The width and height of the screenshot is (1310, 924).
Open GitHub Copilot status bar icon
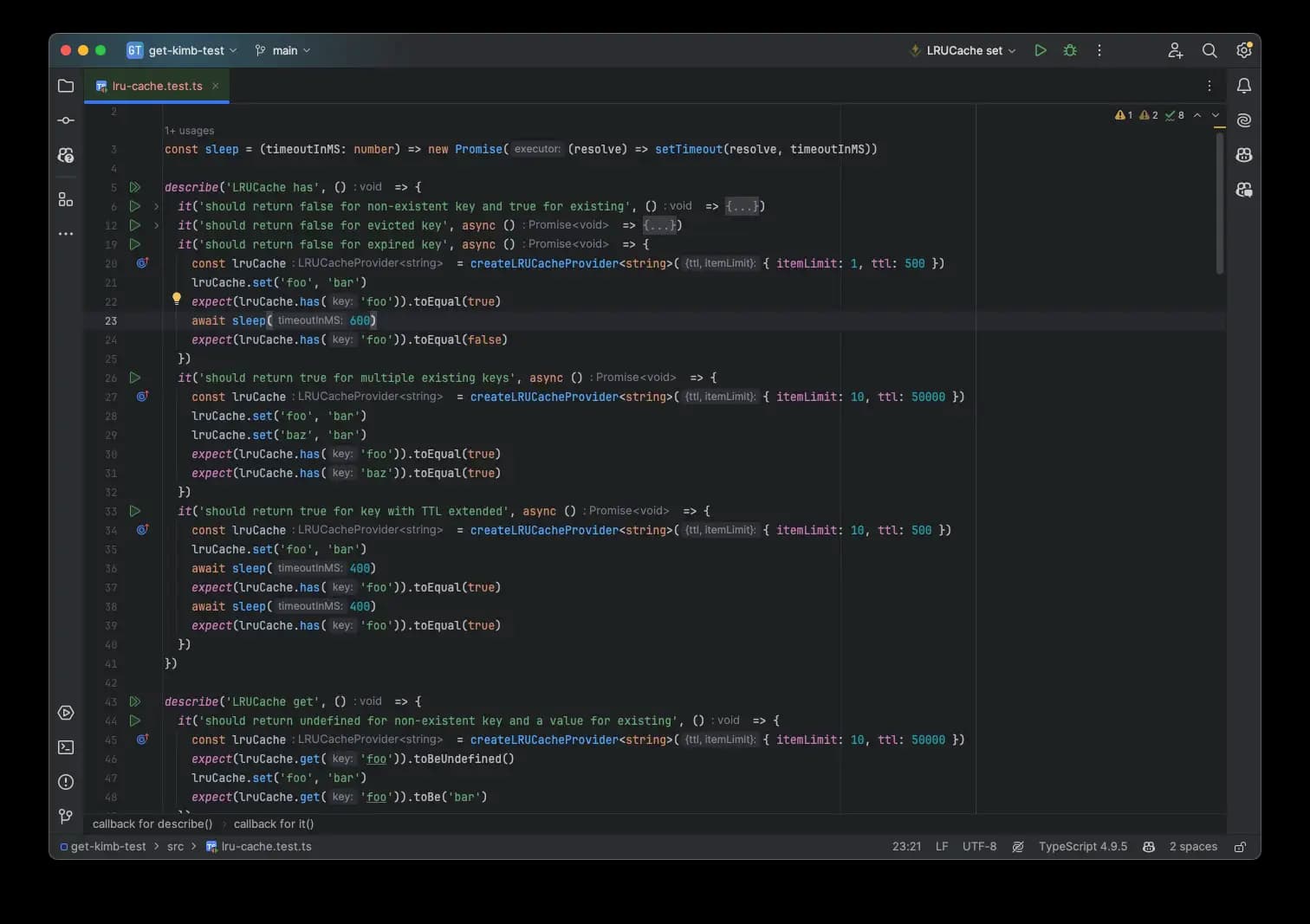tap(1149, 847)
